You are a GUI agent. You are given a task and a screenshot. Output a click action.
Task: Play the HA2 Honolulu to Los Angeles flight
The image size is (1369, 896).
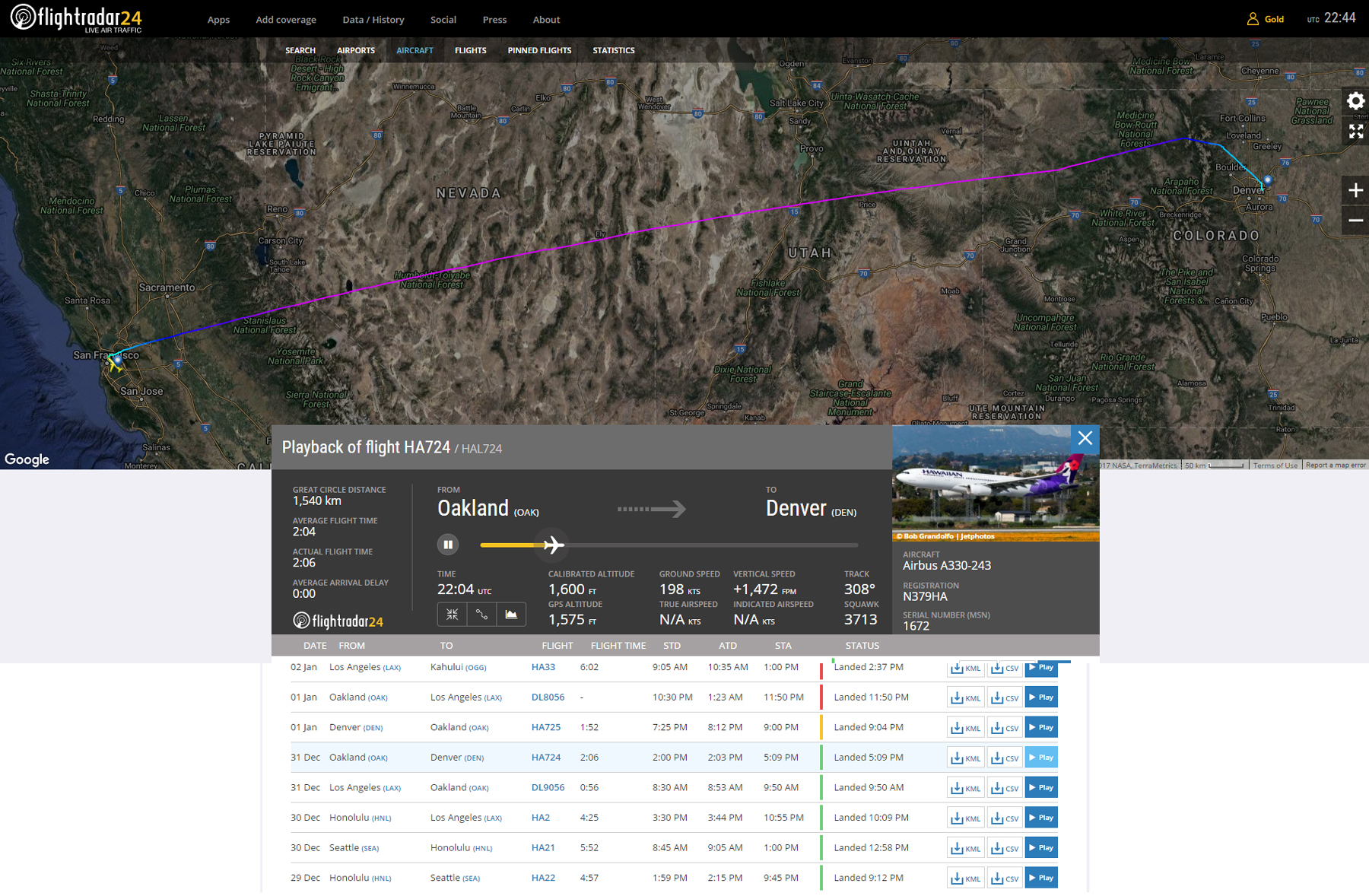point(1041,818)
